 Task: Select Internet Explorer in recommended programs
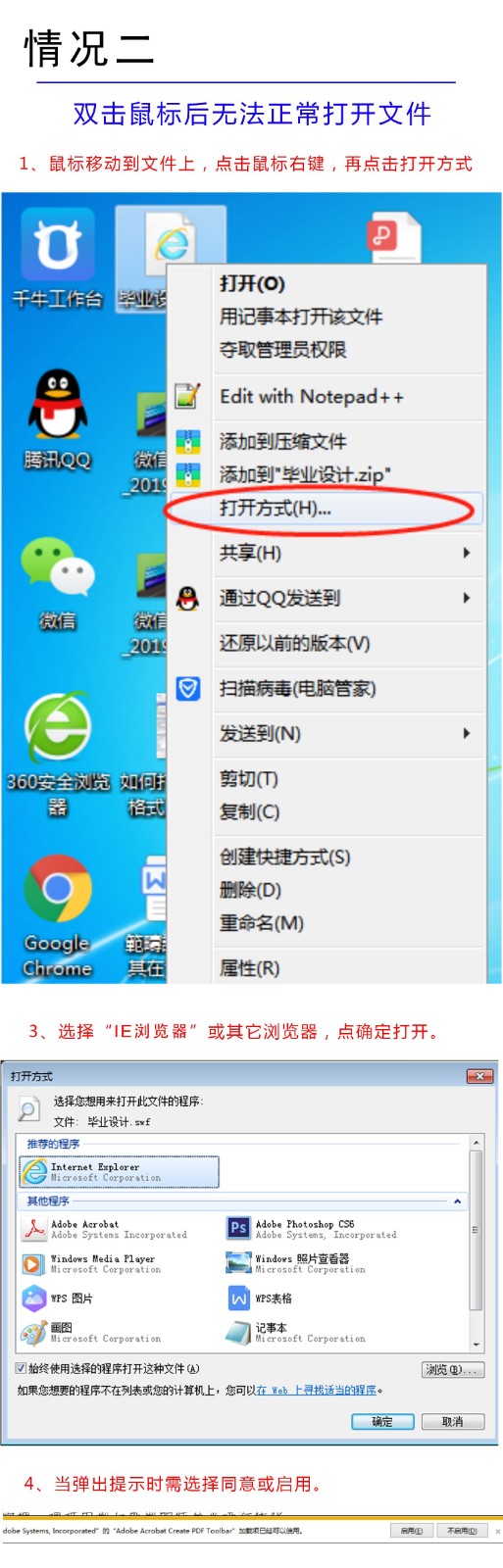(x=120, y=1172)
